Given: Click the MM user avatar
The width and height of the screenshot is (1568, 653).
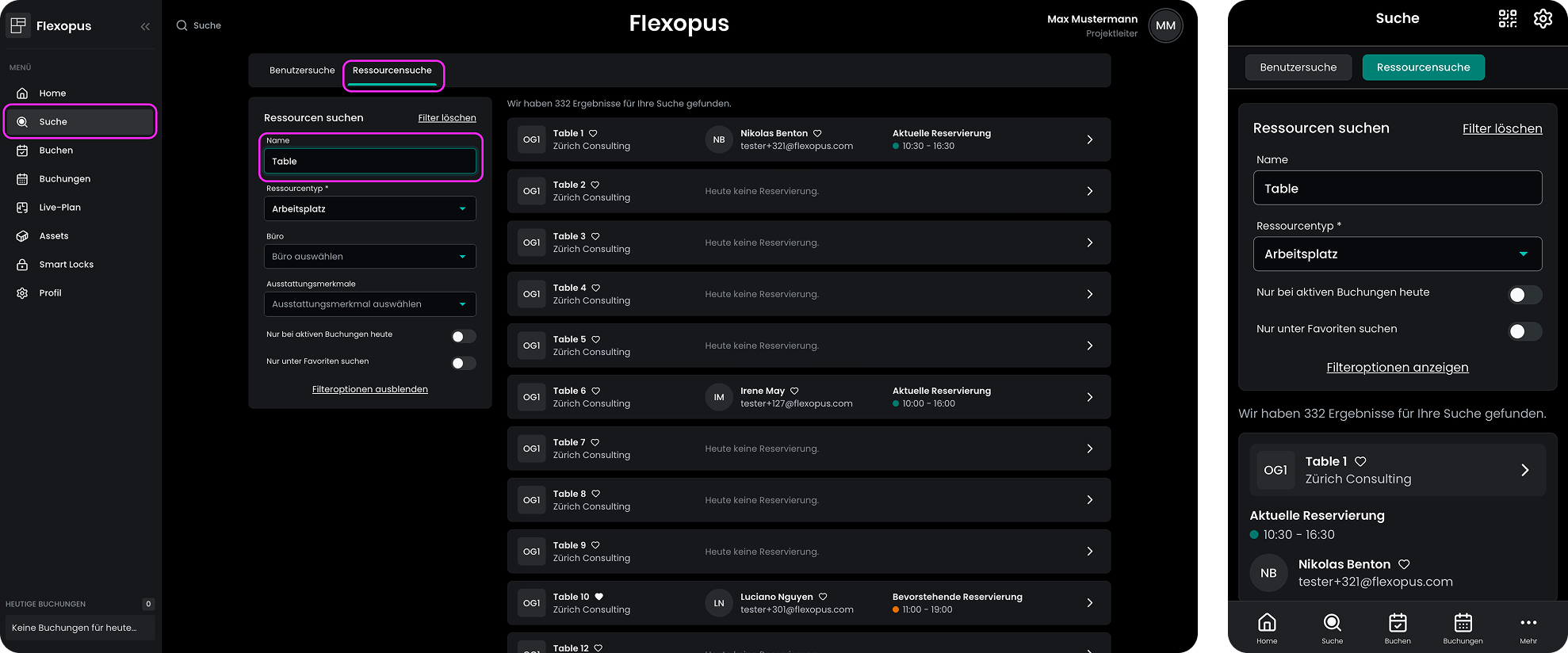Looking at the screenshot, I should [1165, 25].
